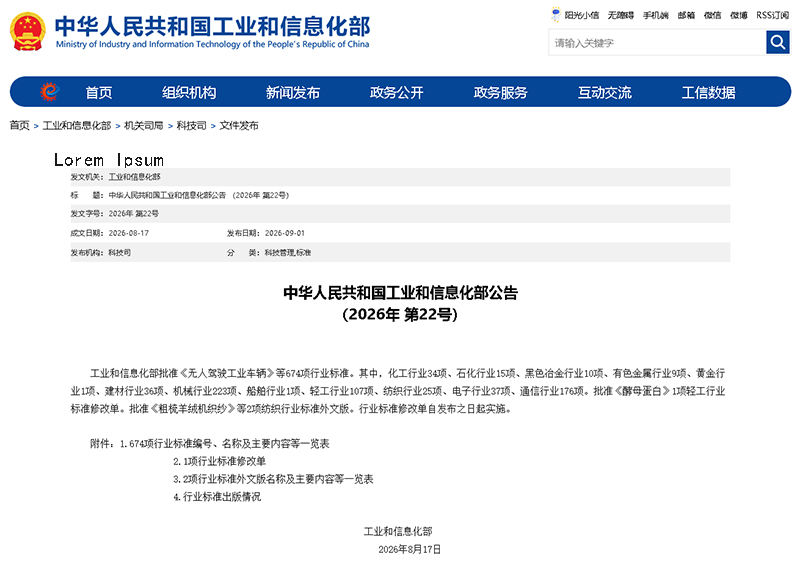Open attachment 2. 1项行业标准修改单
Image resolution: width=800 pixels, height=568 pixels.
pyautogui.click(x=219, y=461)
